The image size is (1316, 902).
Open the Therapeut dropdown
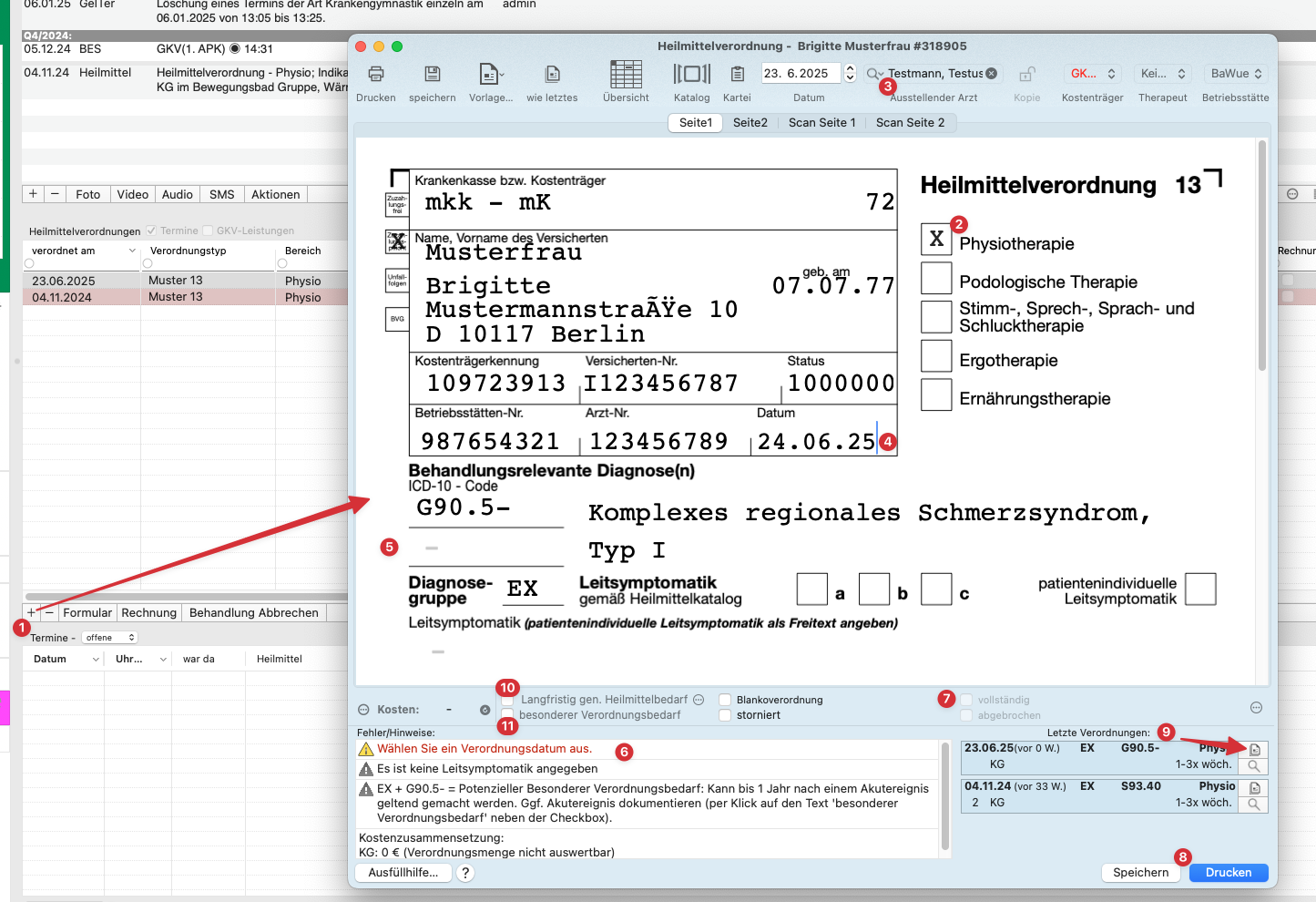pos(1163,74)
